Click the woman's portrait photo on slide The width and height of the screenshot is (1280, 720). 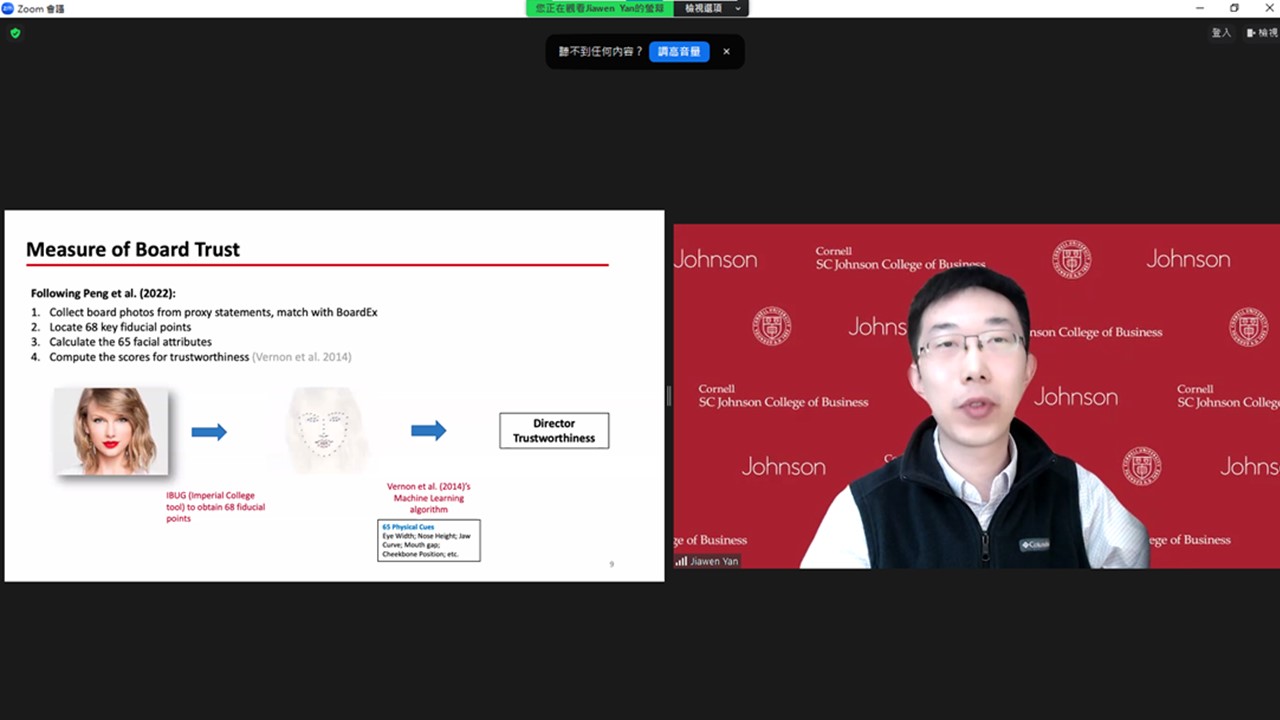pyautogui.click(x=111, y=431)
